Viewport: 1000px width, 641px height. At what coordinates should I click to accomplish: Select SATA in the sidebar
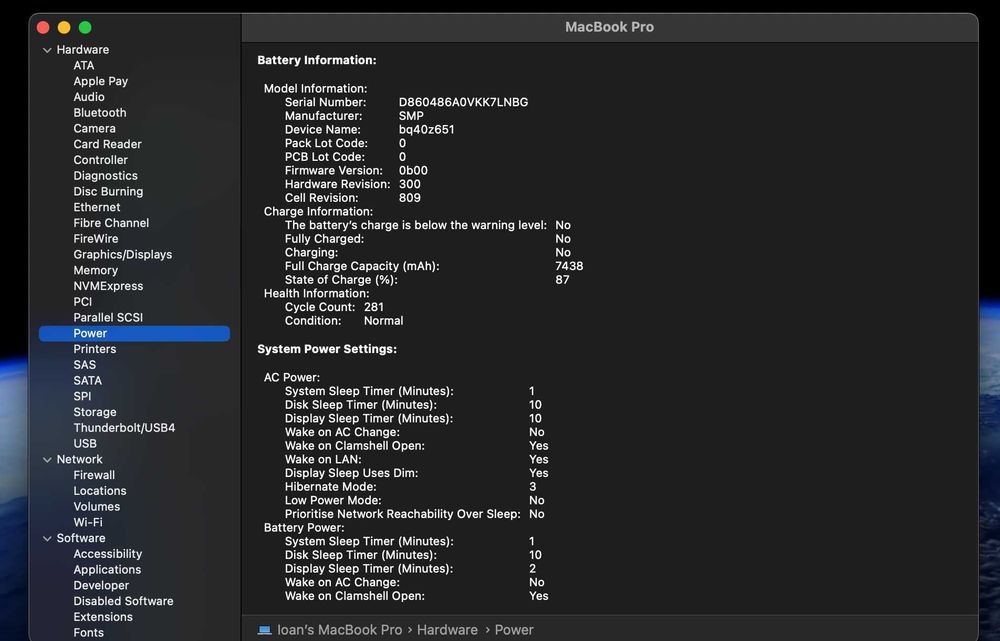click(x=87, y=381)
